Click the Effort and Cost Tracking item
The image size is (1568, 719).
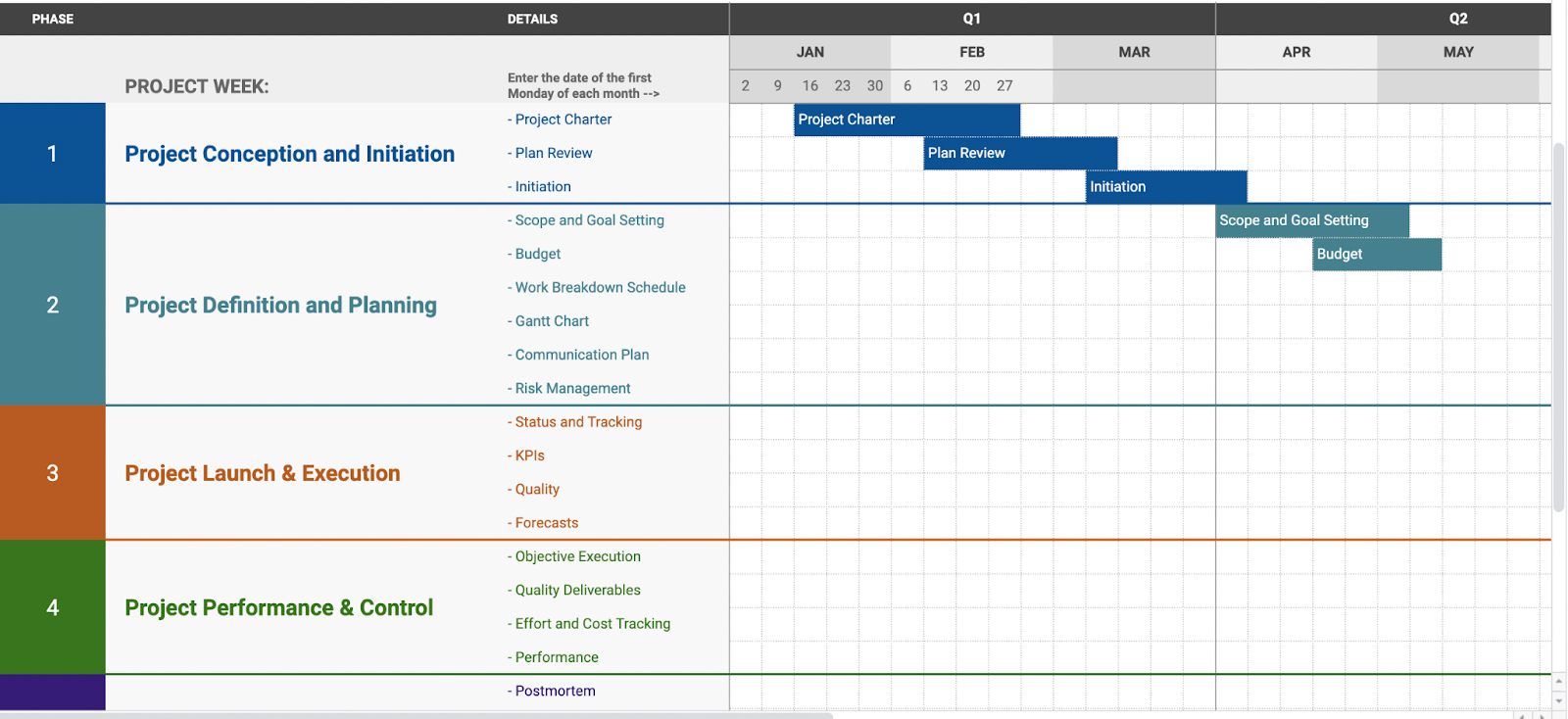coord(592,624)
